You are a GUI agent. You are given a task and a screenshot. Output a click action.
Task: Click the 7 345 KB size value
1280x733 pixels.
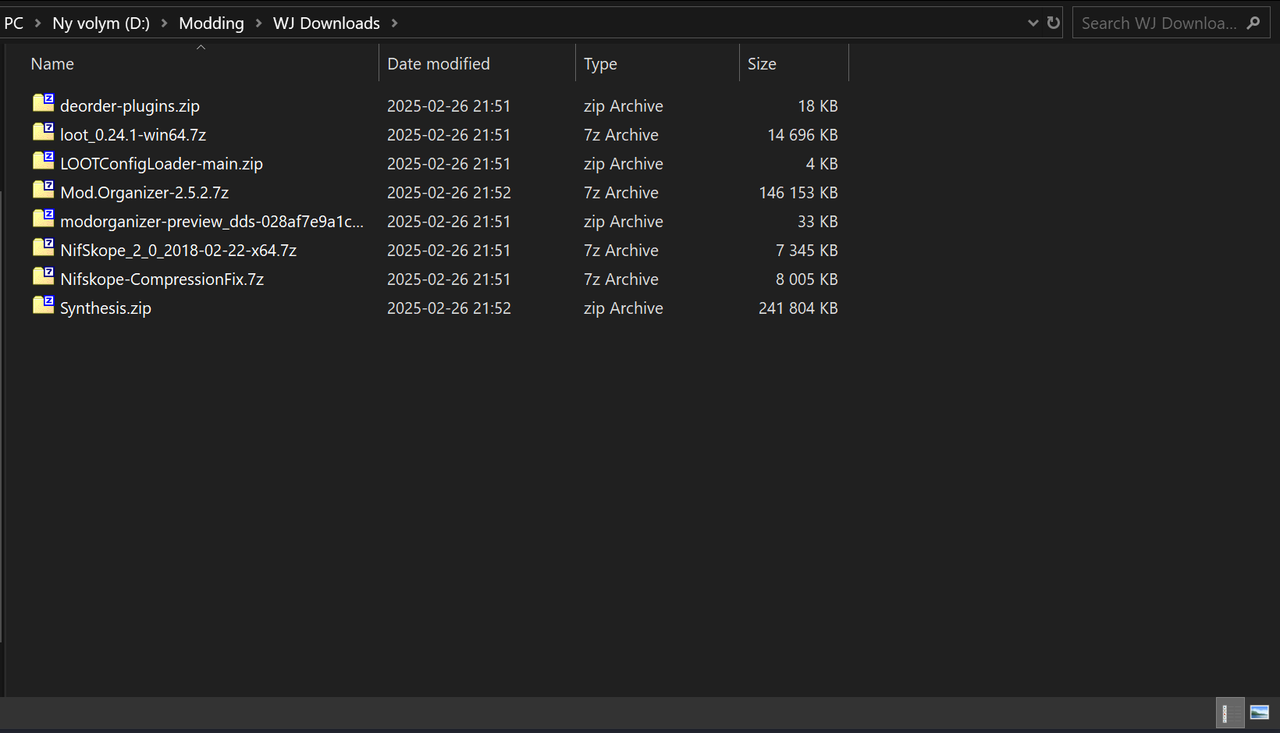(807, 251)
